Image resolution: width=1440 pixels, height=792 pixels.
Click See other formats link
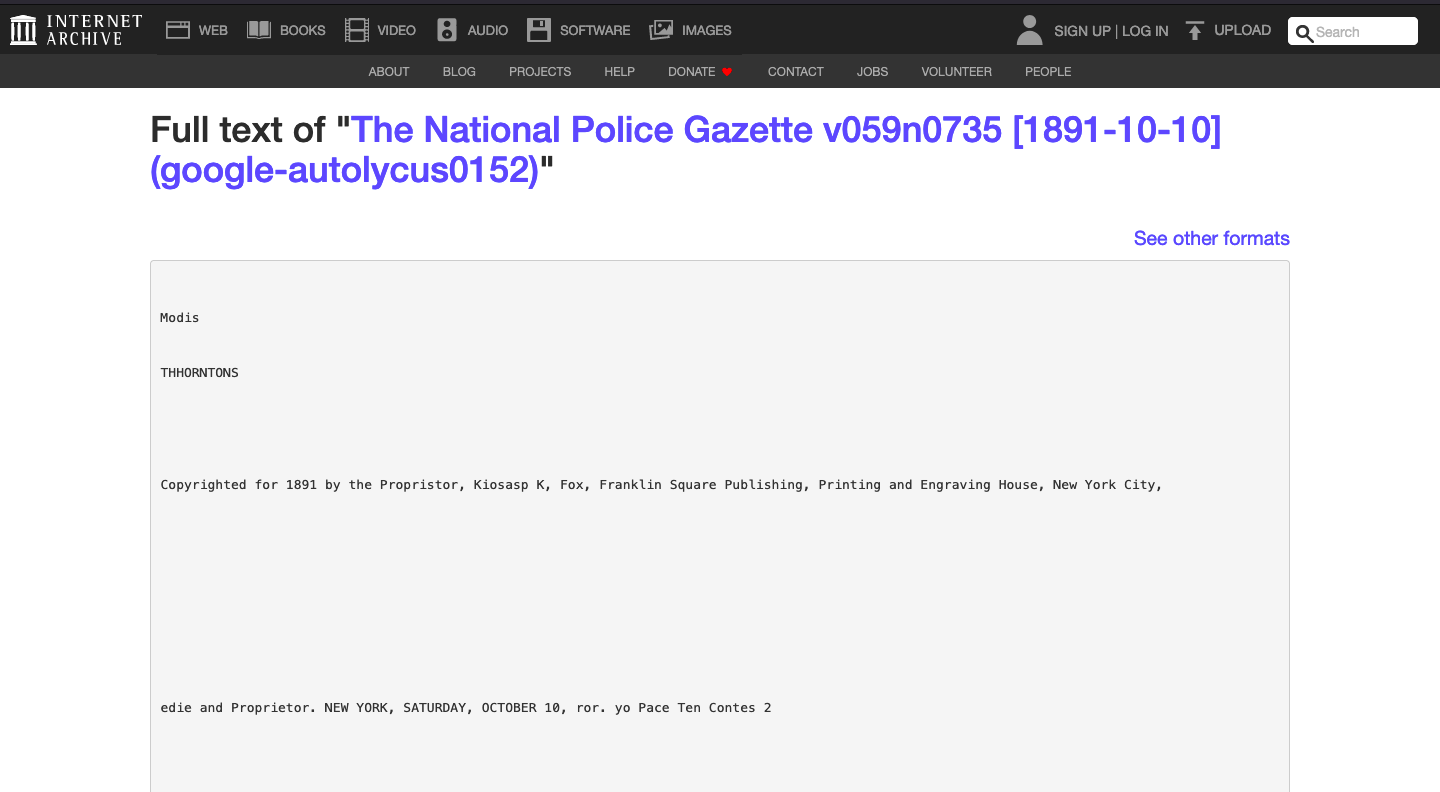point(1212,238)
